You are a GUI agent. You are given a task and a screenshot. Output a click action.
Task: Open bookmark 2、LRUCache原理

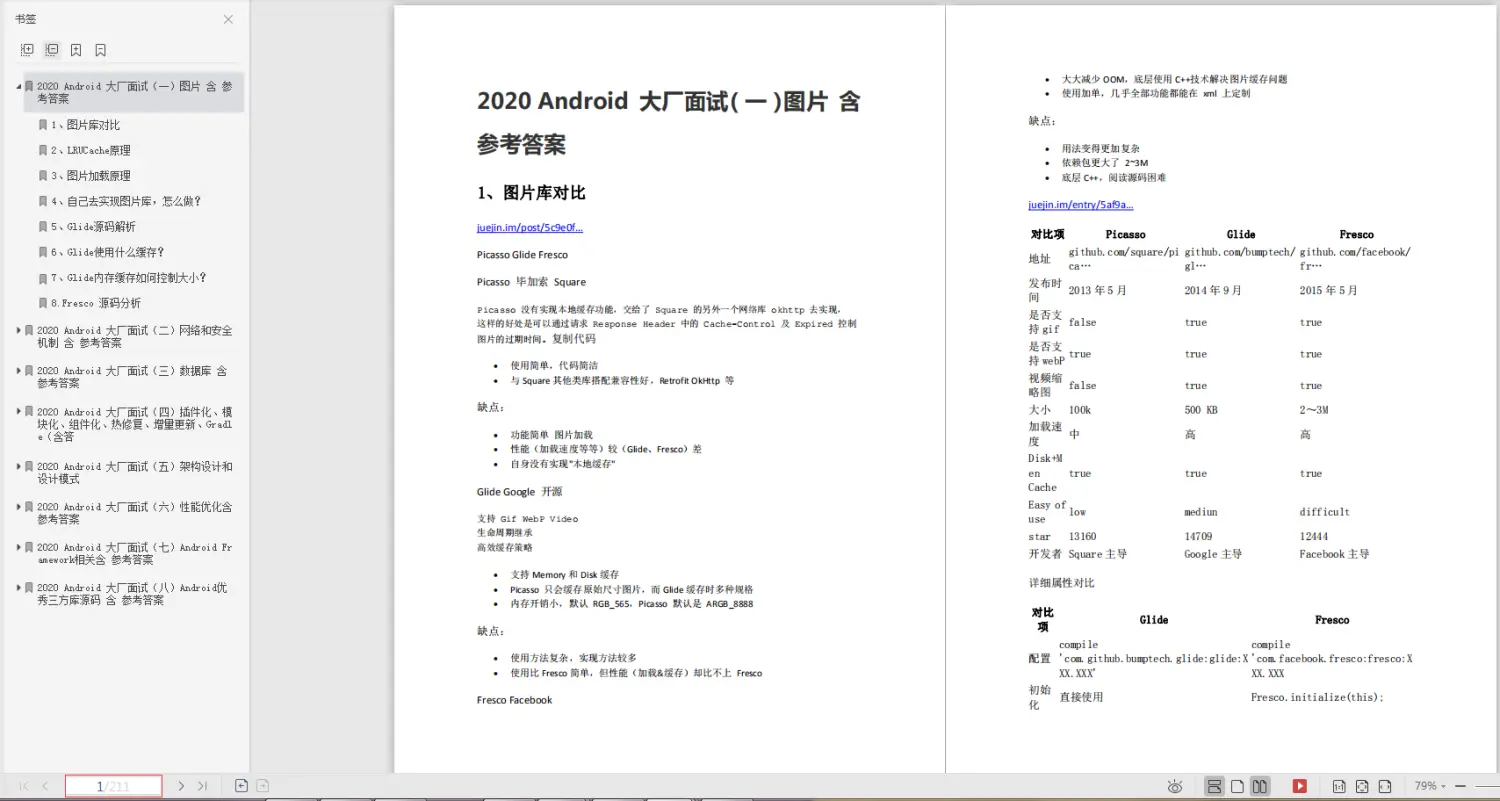pos(91,150)
